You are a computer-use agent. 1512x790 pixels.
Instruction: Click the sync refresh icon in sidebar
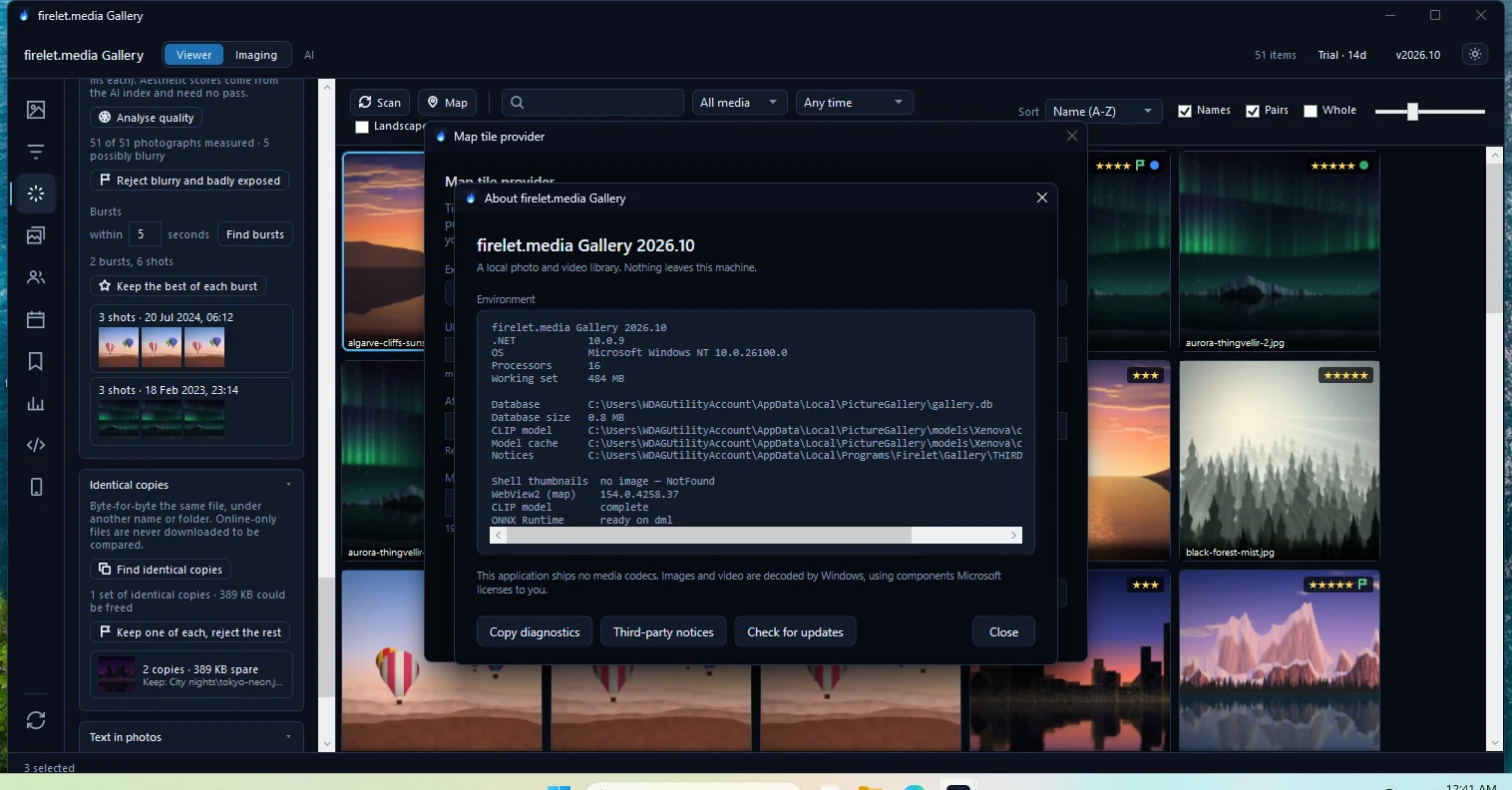click(36, 720)
